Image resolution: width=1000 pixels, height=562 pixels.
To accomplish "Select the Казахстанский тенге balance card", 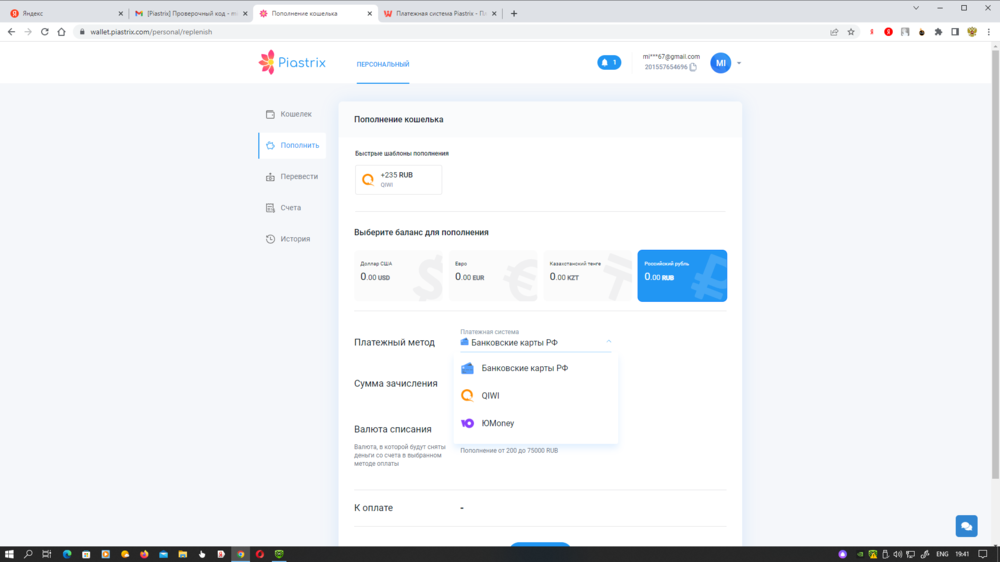I will [x=587, y=276].
